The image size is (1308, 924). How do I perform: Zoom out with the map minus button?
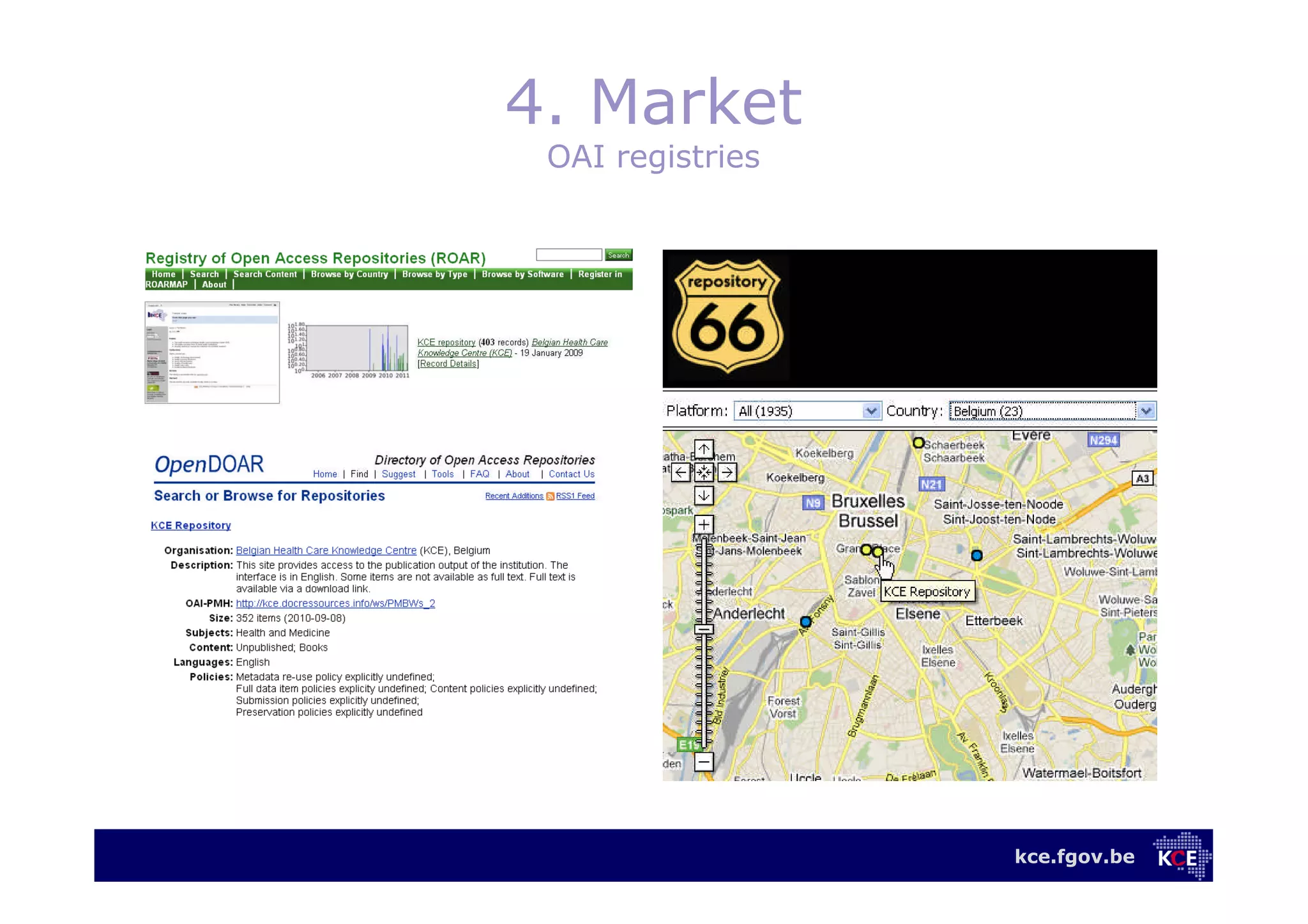(x=703, y=761)
